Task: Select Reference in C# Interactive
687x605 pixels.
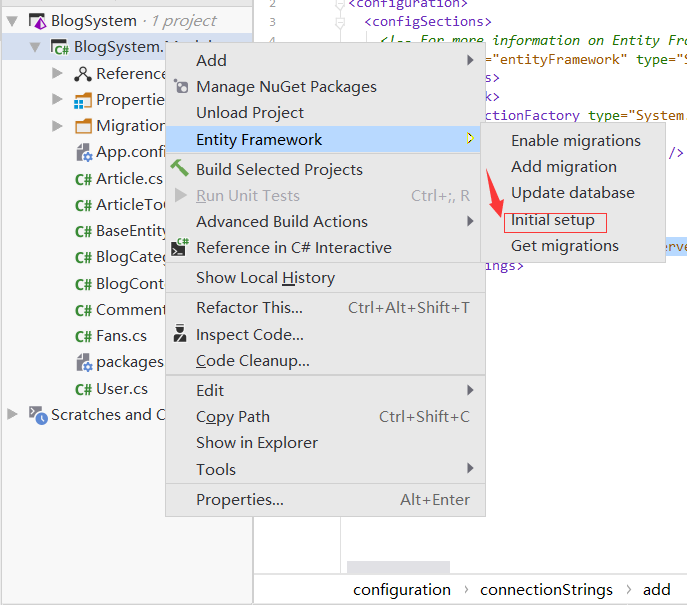Action: 325,248
